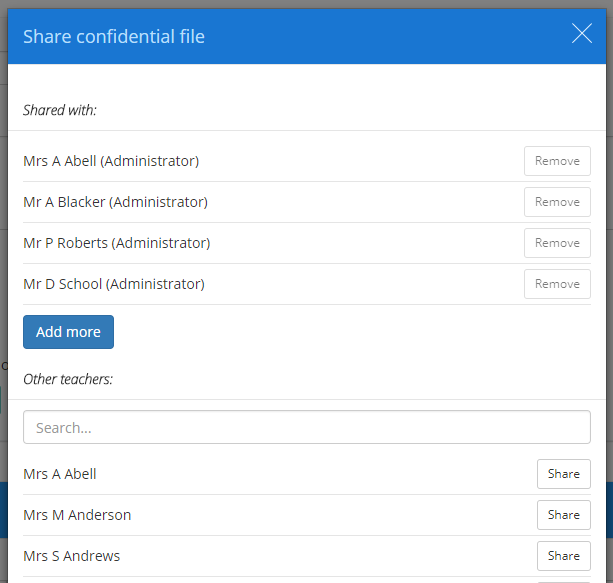Share file with Mrs S Andrews

pos(563,556)
